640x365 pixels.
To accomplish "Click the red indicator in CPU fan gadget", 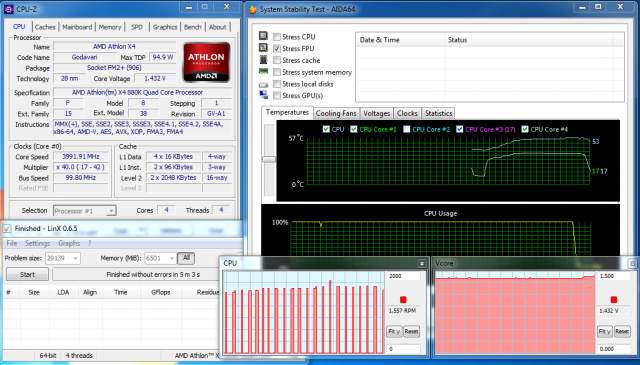I will coord(403,300).
